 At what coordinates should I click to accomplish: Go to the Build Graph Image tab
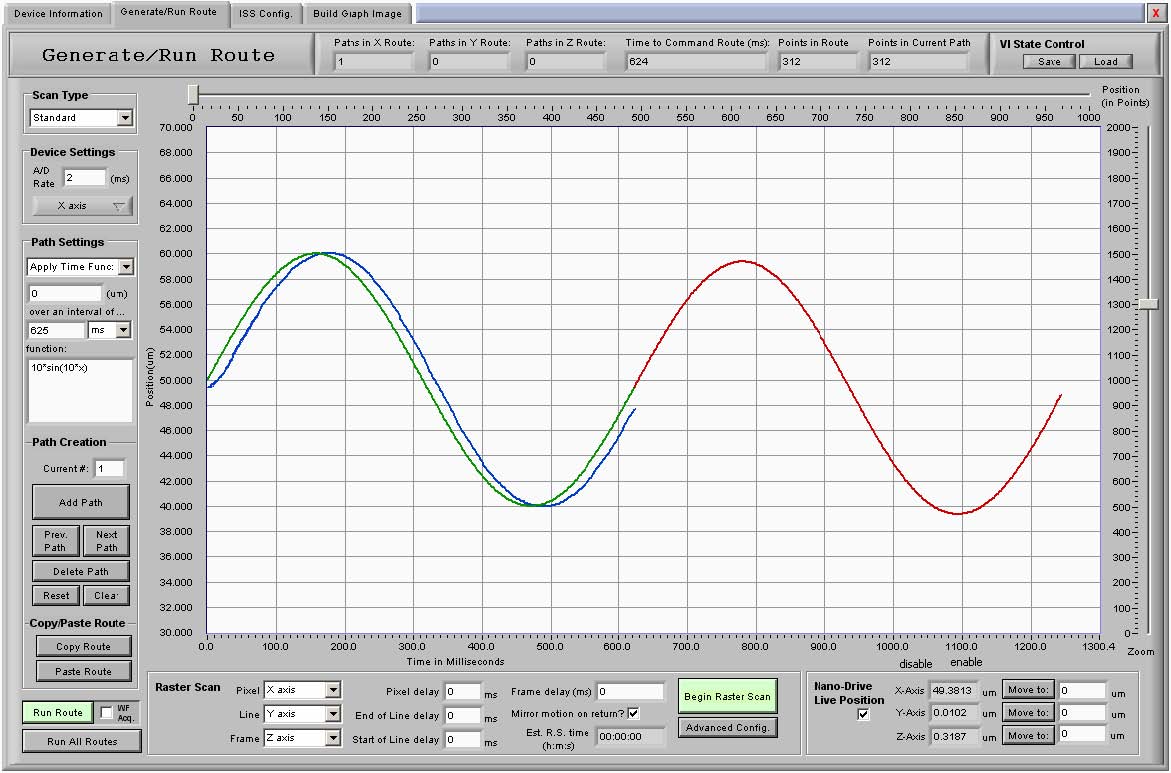tap(358, 13)
